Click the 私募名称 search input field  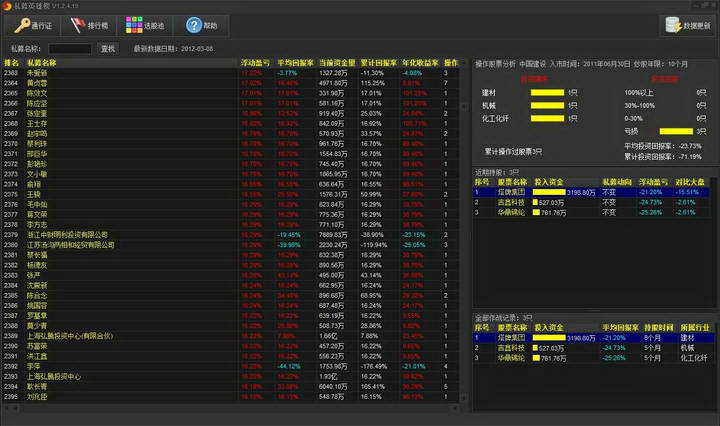(70, 48)
